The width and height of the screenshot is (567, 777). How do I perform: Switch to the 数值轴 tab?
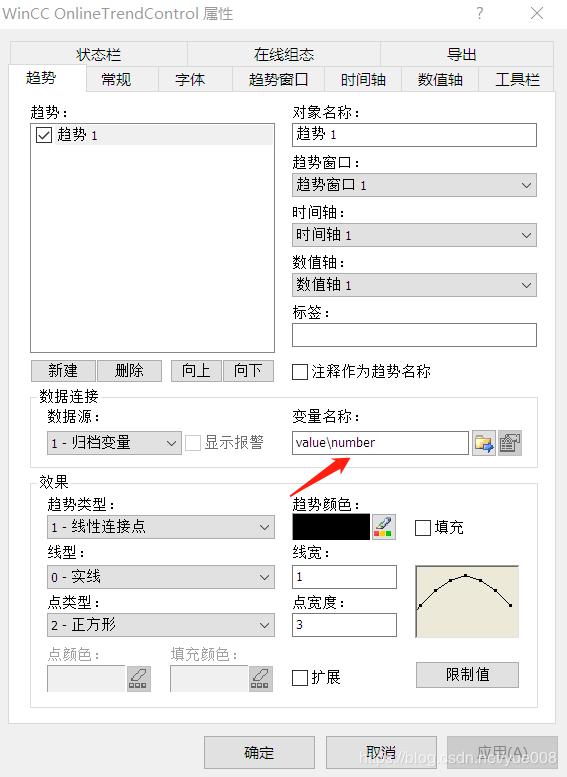pos(440,79)
